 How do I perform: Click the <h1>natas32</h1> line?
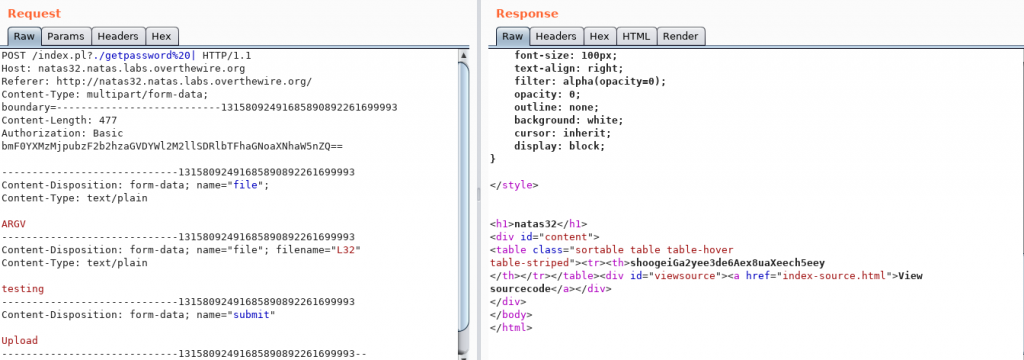point(539,223)
